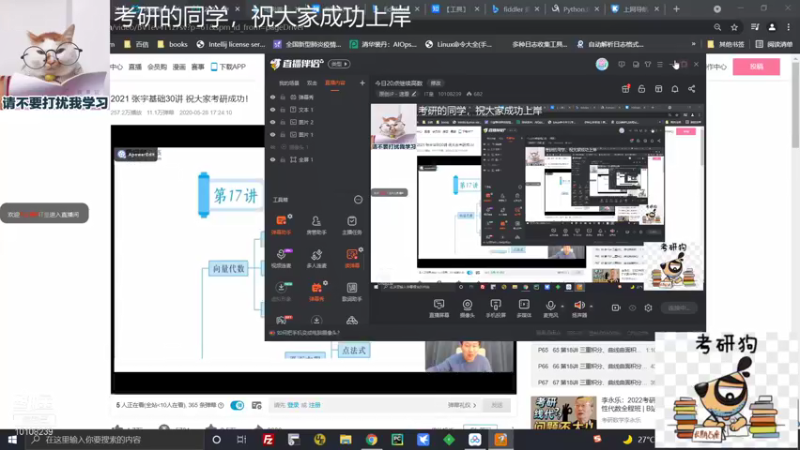Open the 弹幕助手 tool in the toolbox
This screenshot has width=800, height=450.
[x=281, y=224]
